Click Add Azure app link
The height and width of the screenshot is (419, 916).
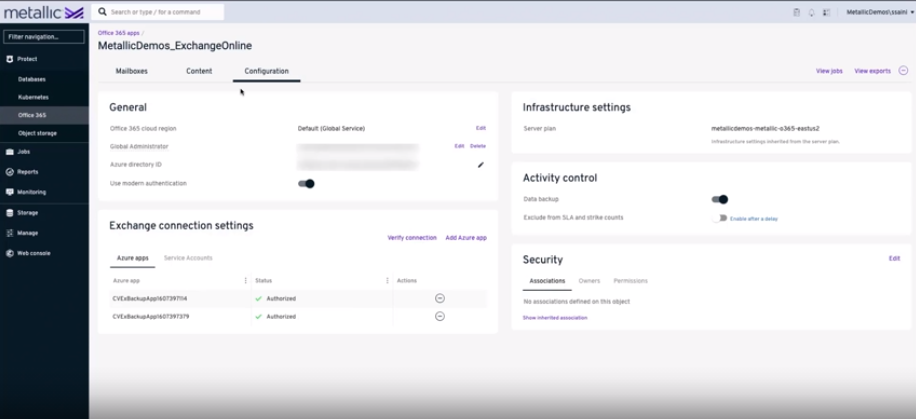(x=466, y=238)
